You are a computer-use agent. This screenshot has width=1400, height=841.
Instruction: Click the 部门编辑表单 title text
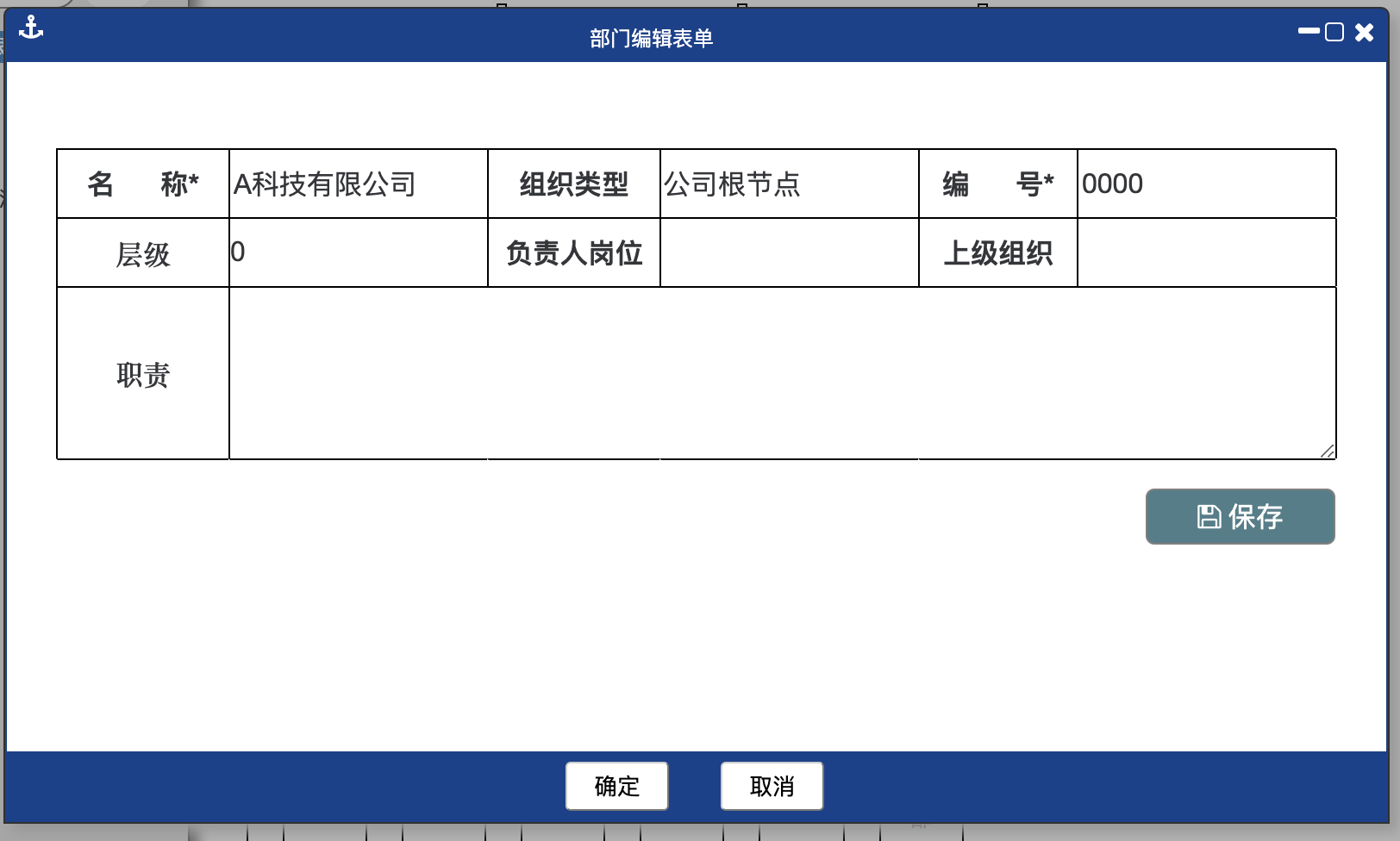[651, 39]
